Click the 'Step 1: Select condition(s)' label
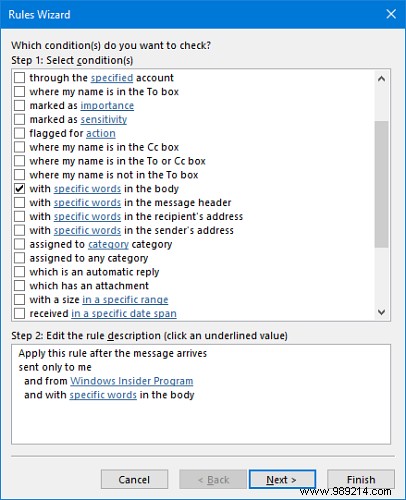This screenshot has height=500, width=406. coord(72,60)
